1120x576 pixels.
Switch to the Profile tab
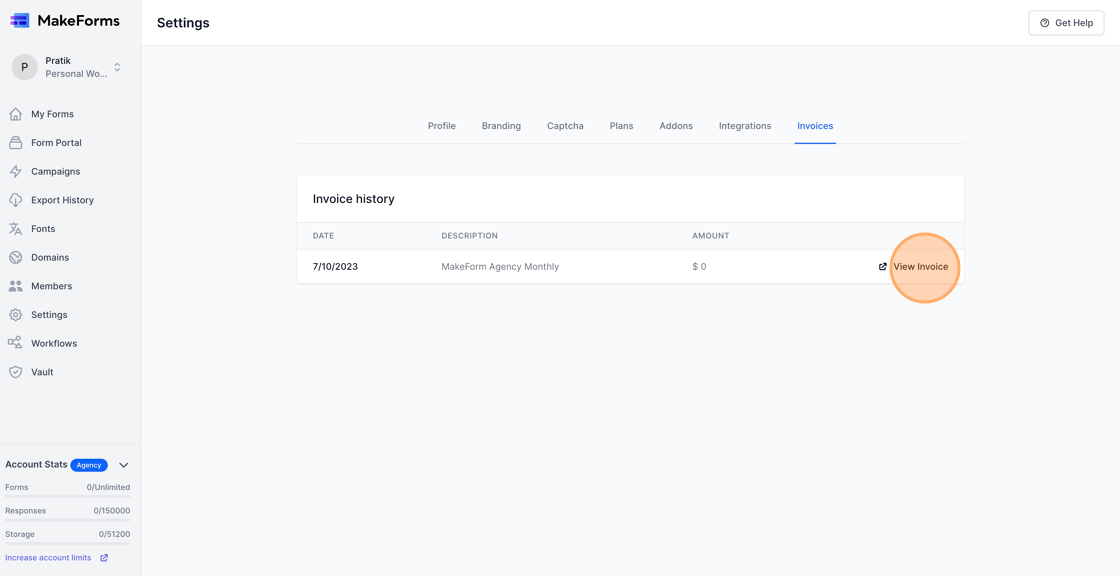click(x=441, y=126)
